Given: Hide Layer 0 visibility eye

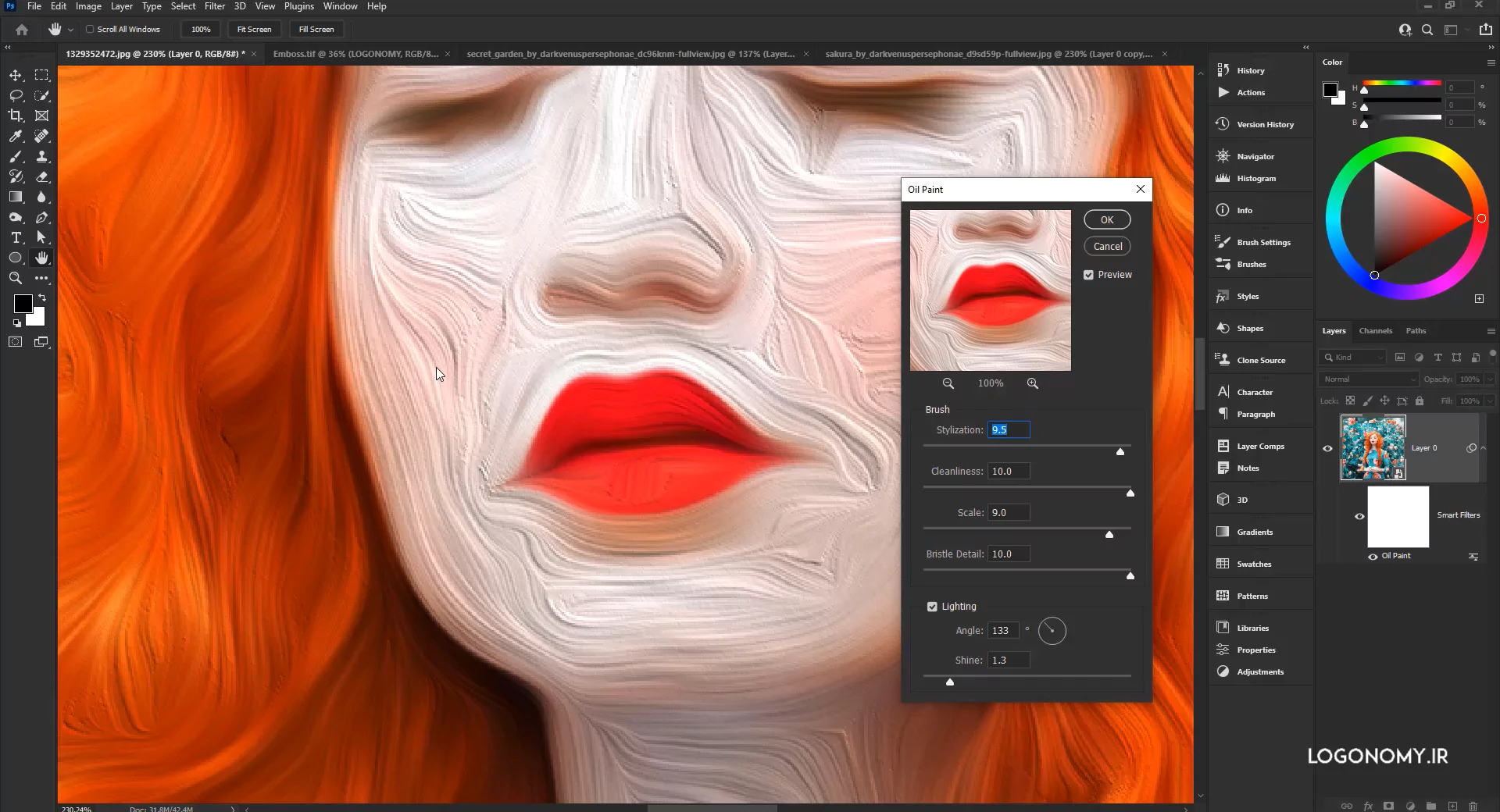Looking at the screenshot, I should [1327, 448].
